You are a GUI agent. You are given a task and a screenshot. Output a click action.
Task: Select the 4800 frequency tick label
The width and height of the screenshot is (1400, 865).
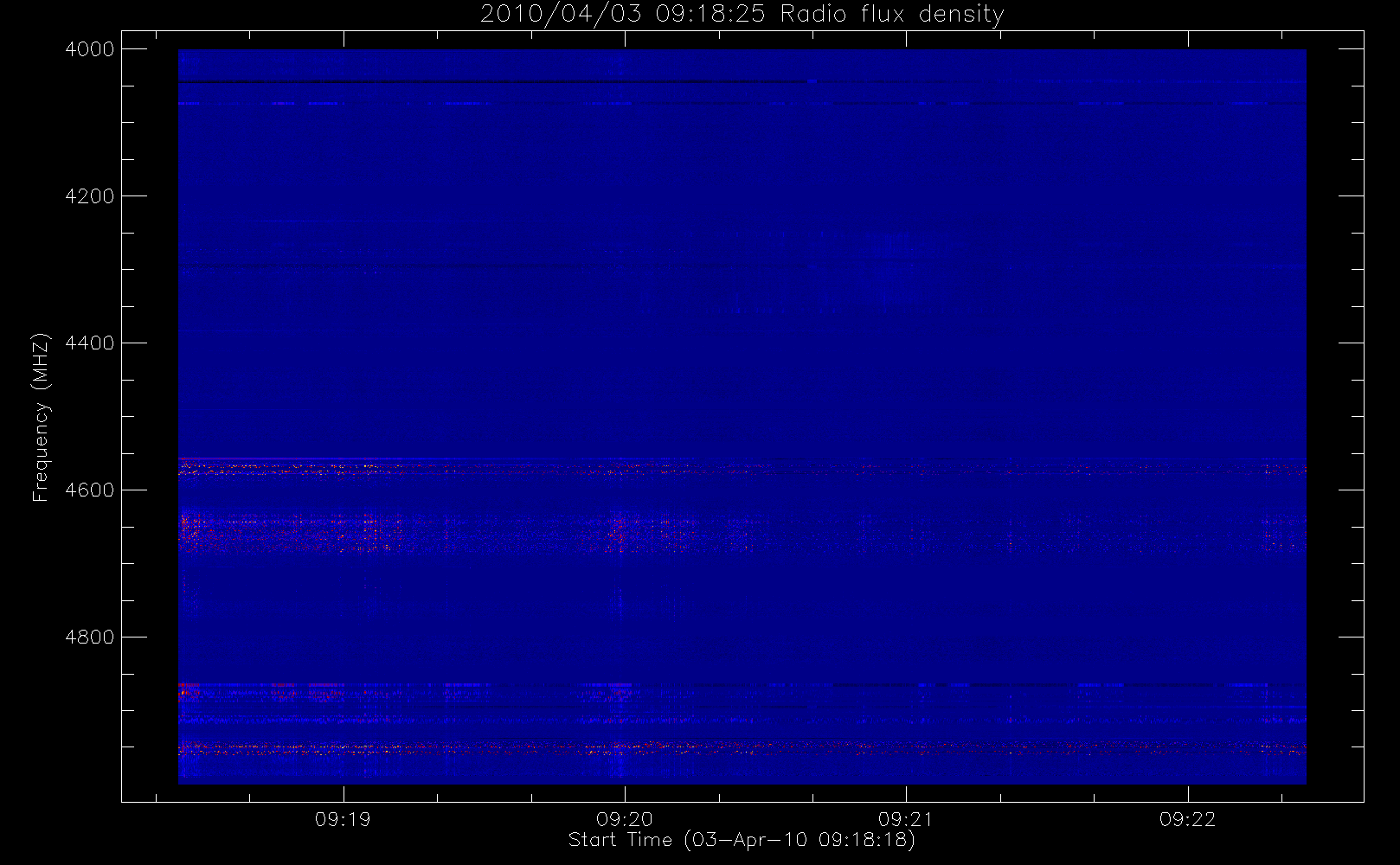90,638
